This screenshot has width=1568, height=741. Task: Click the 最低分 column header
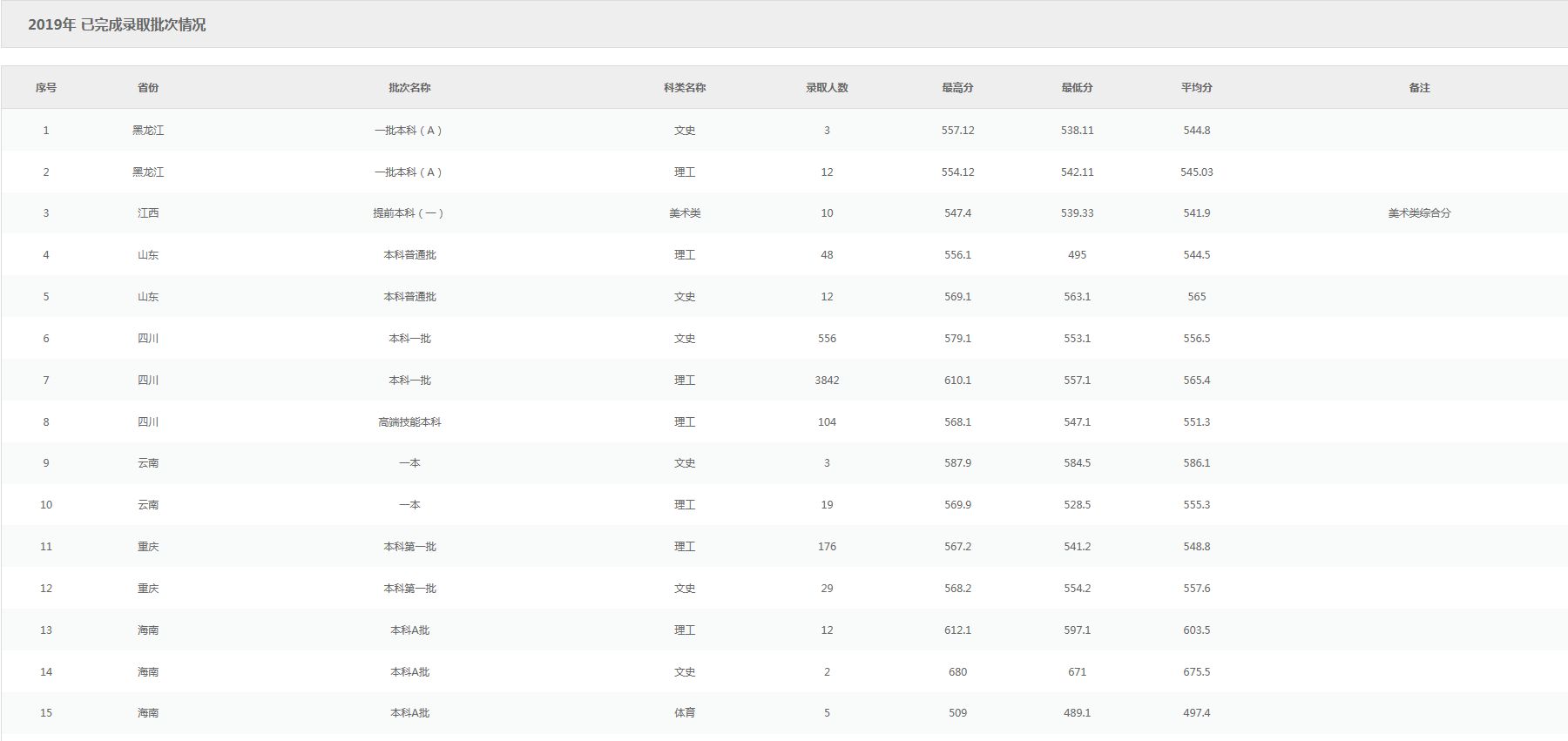click(1077, 88)
